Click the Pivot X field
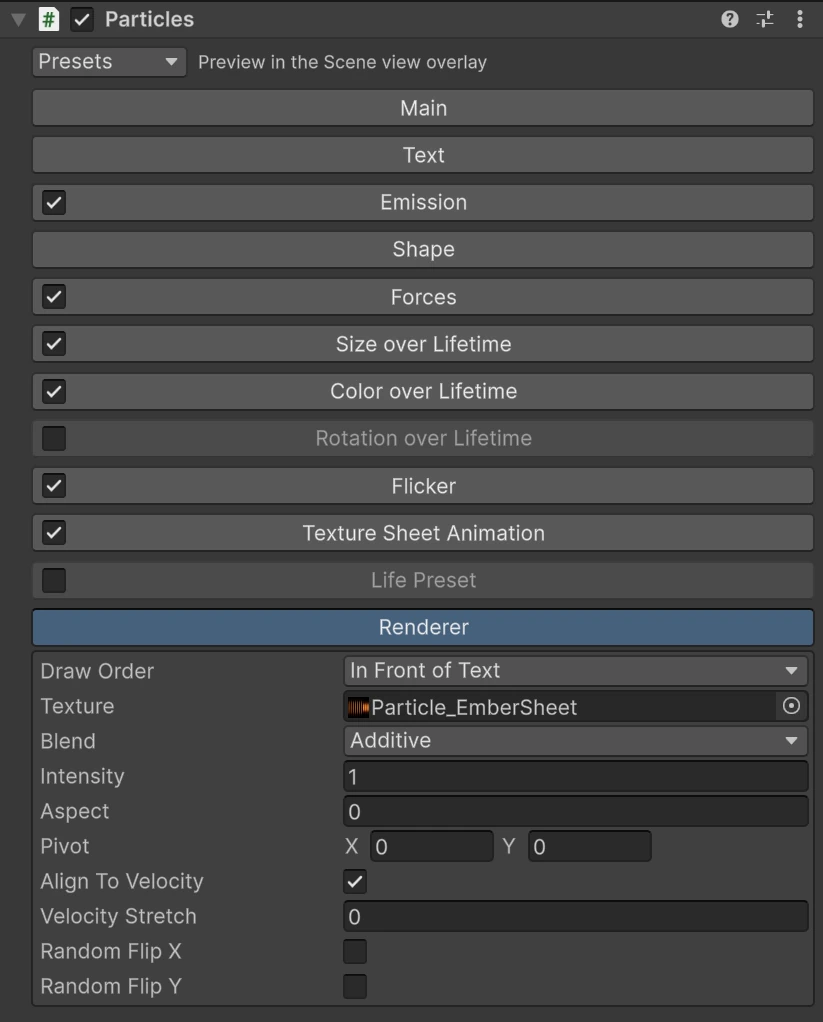The width and height of the screenshot is (823, 1022). pos(431,846)
